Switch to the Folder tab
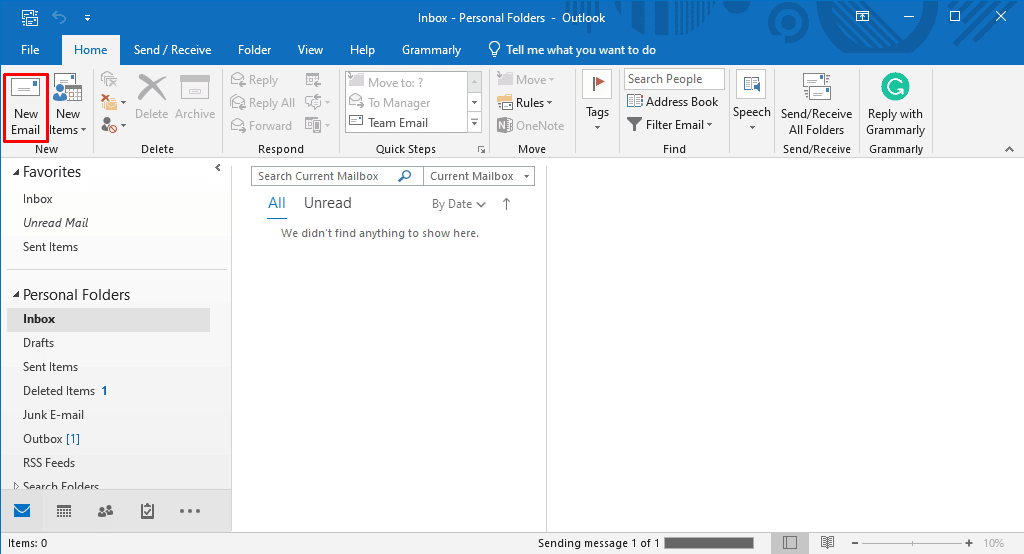The image size is (1024, 554). coord(255,50)
